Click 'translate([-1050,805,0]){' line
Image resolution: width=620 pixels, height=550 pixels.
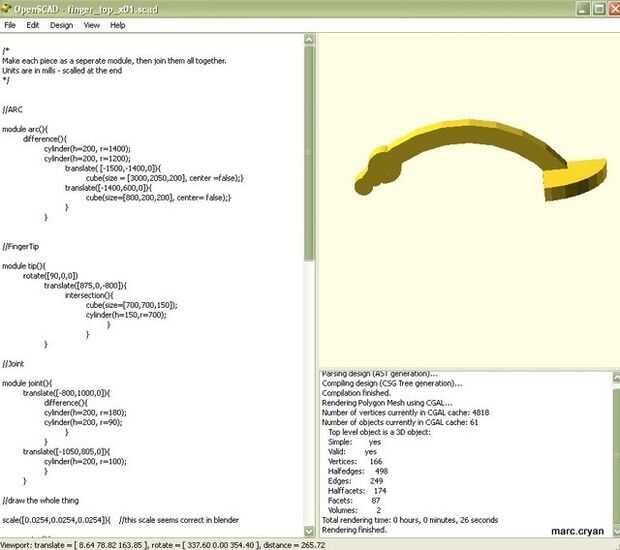coord(67,452)
